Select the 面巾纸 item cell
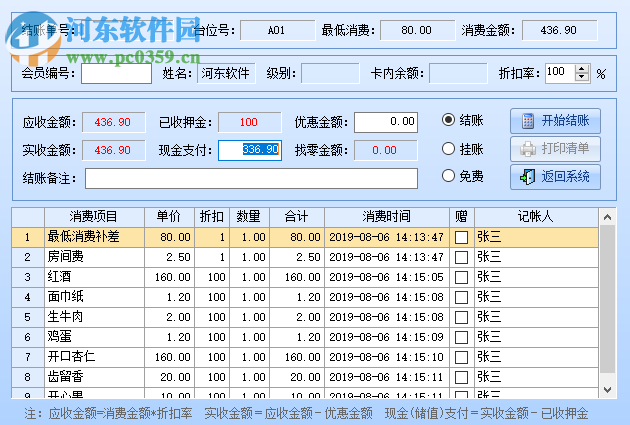 (x=94, y=297)
